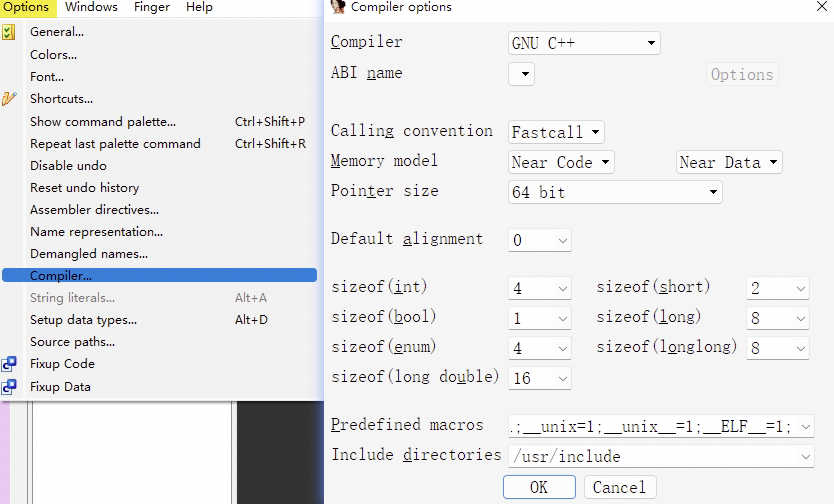Open the Finger menu
This screenshot has width=834, height=504.
tap(152, 7)
